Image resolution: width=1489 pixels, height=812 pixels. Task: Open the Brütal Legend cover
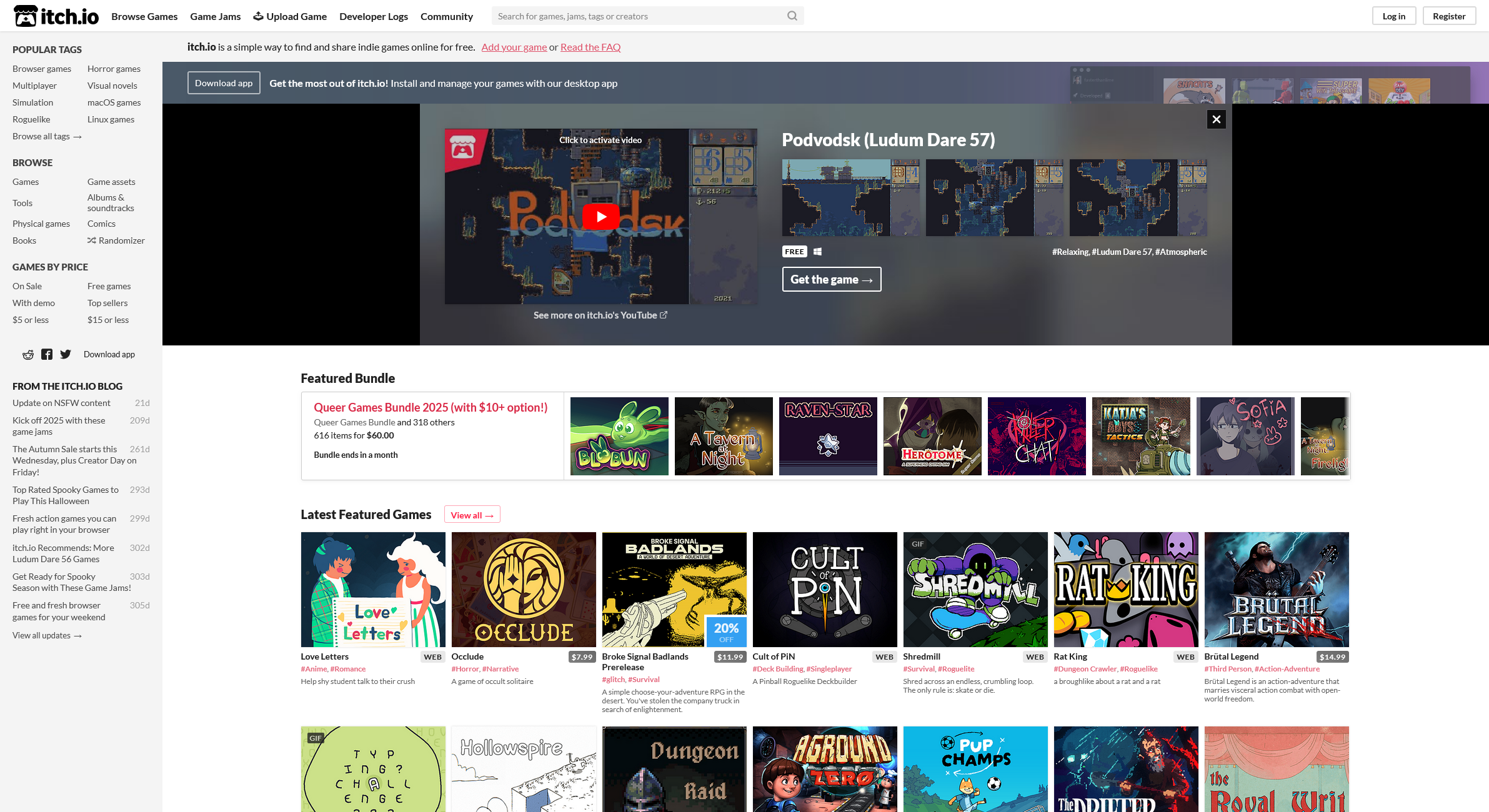[1277, 590]
